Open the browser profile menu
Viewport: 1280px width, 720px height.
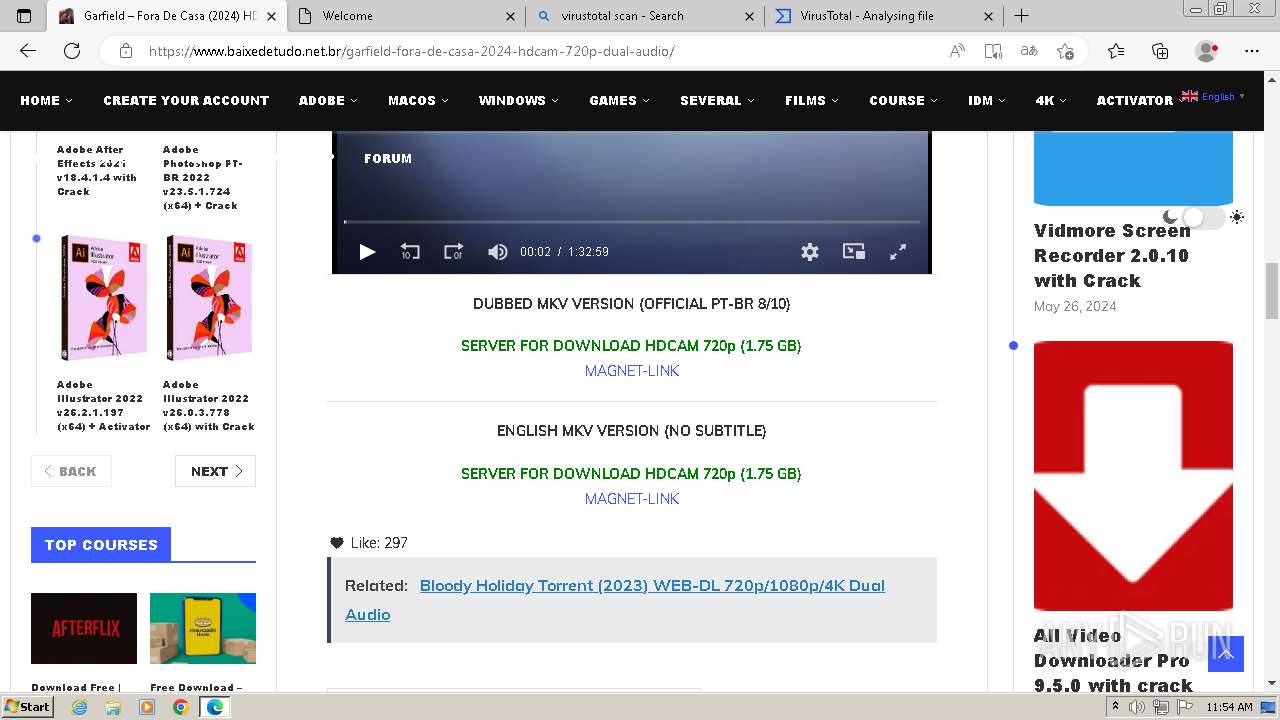pyautogui.click(x=1207, y=51)
